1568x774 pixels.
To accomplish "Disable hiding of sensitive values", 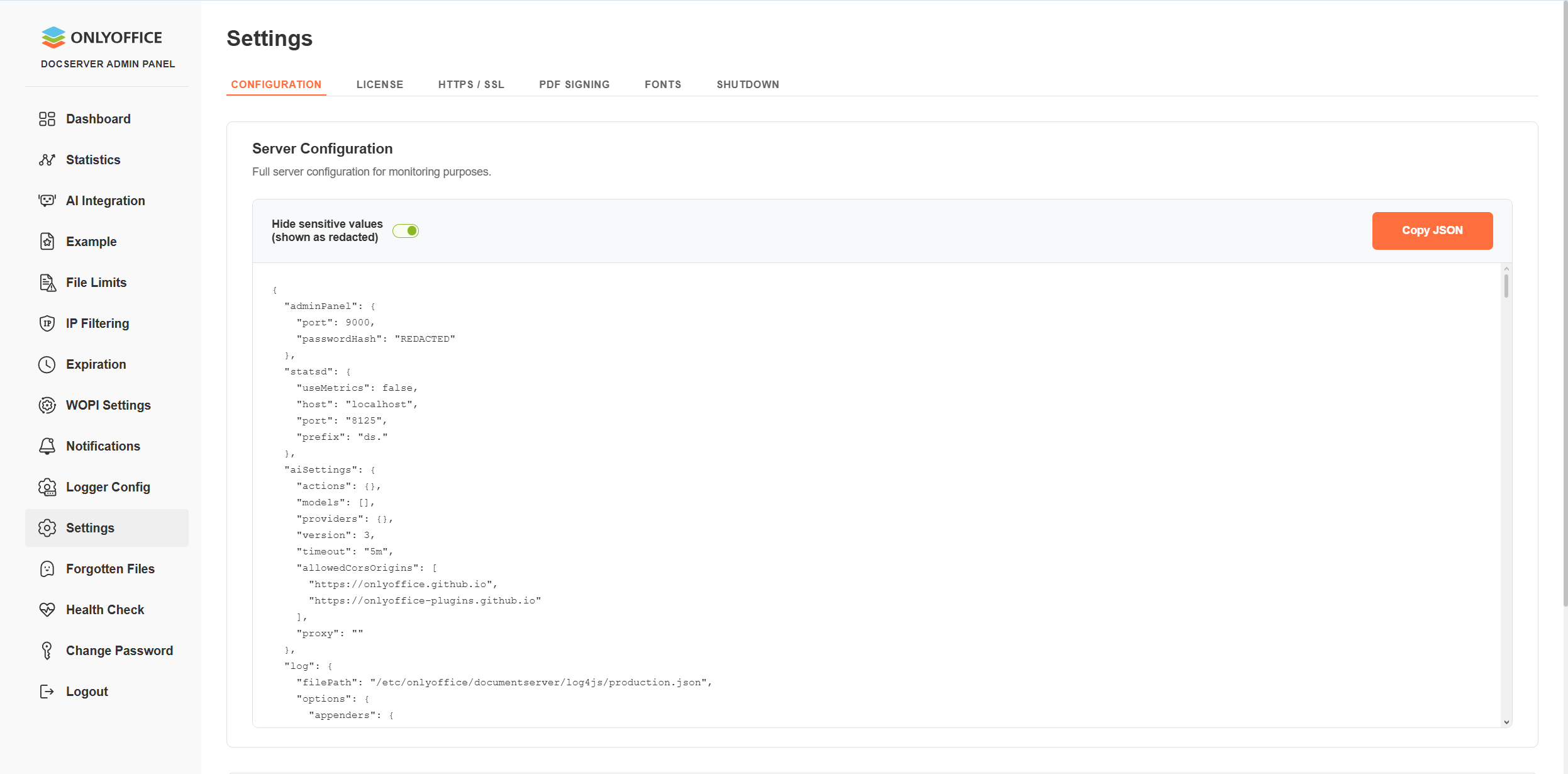I will pyautogui.click(x=406, y=230).
